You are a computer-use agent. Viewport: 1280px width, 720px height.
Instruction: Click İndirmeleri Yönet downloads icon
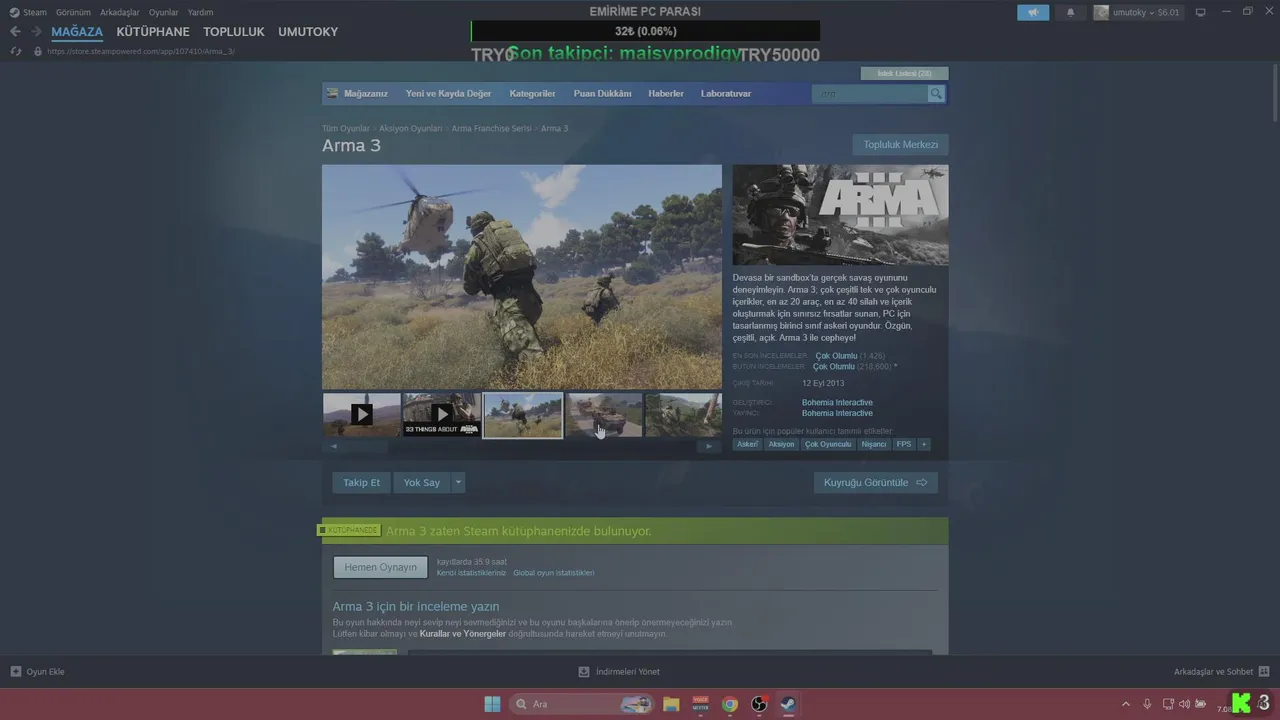click(x=584, y=671)
